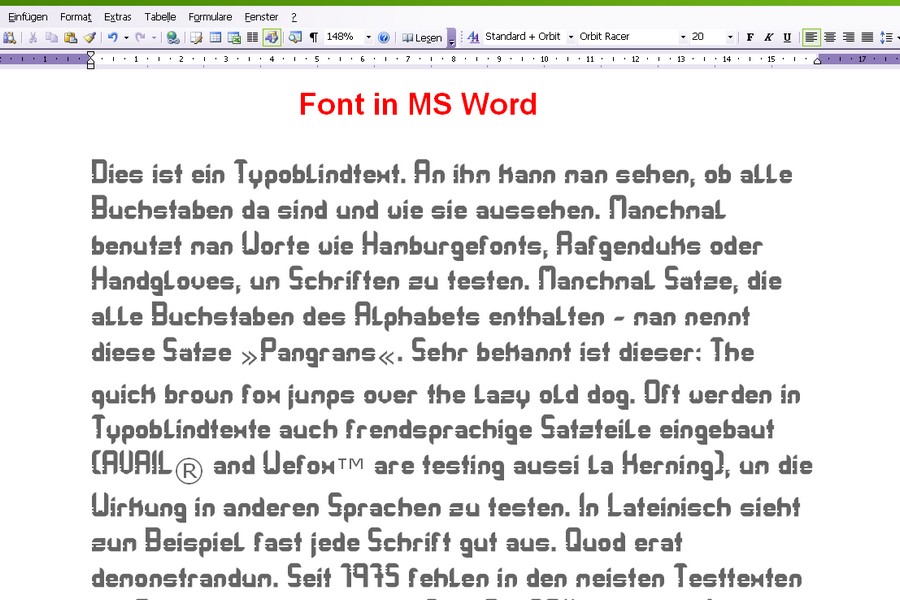Click the Paste clipboard icon
The height and width of the screenshot is (600, 900).
(71, 38)
